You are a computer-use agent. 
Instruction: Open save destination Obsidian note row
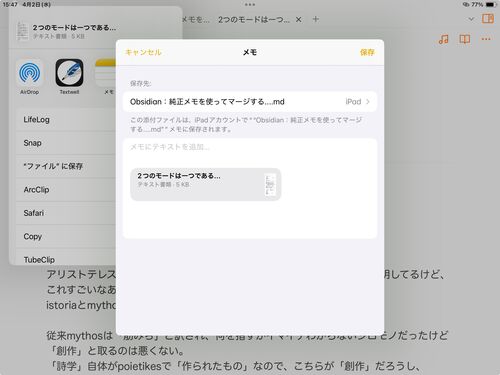point(250,102)
